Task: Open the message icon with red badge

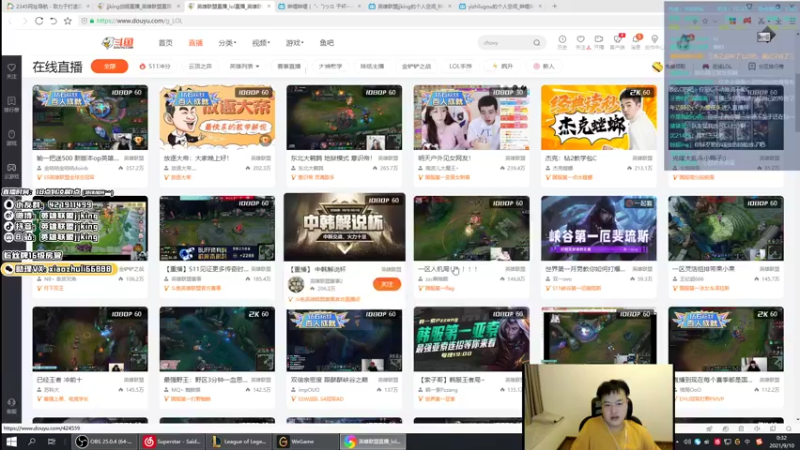Action: (617, 41)
